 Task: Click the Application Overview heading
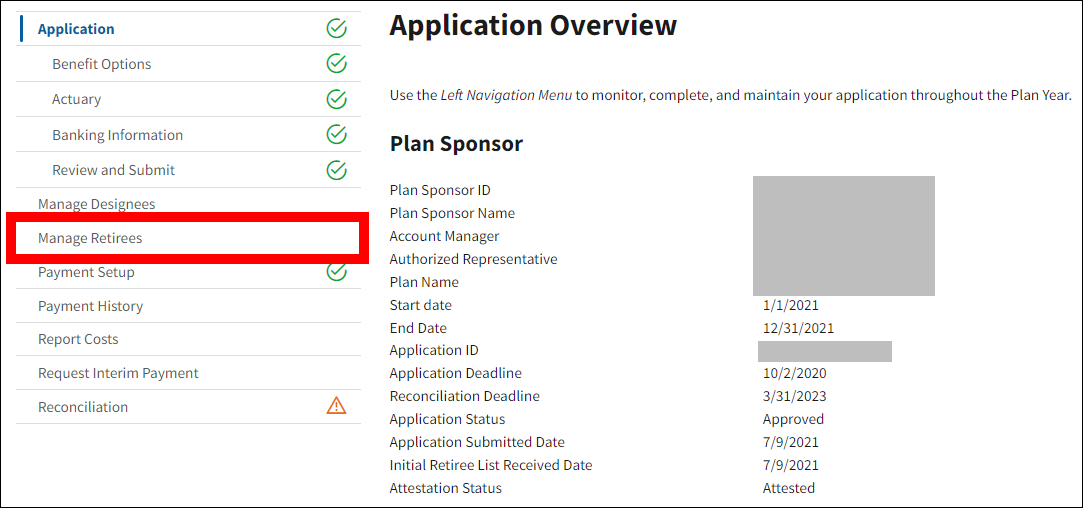[x=533, y=25]
